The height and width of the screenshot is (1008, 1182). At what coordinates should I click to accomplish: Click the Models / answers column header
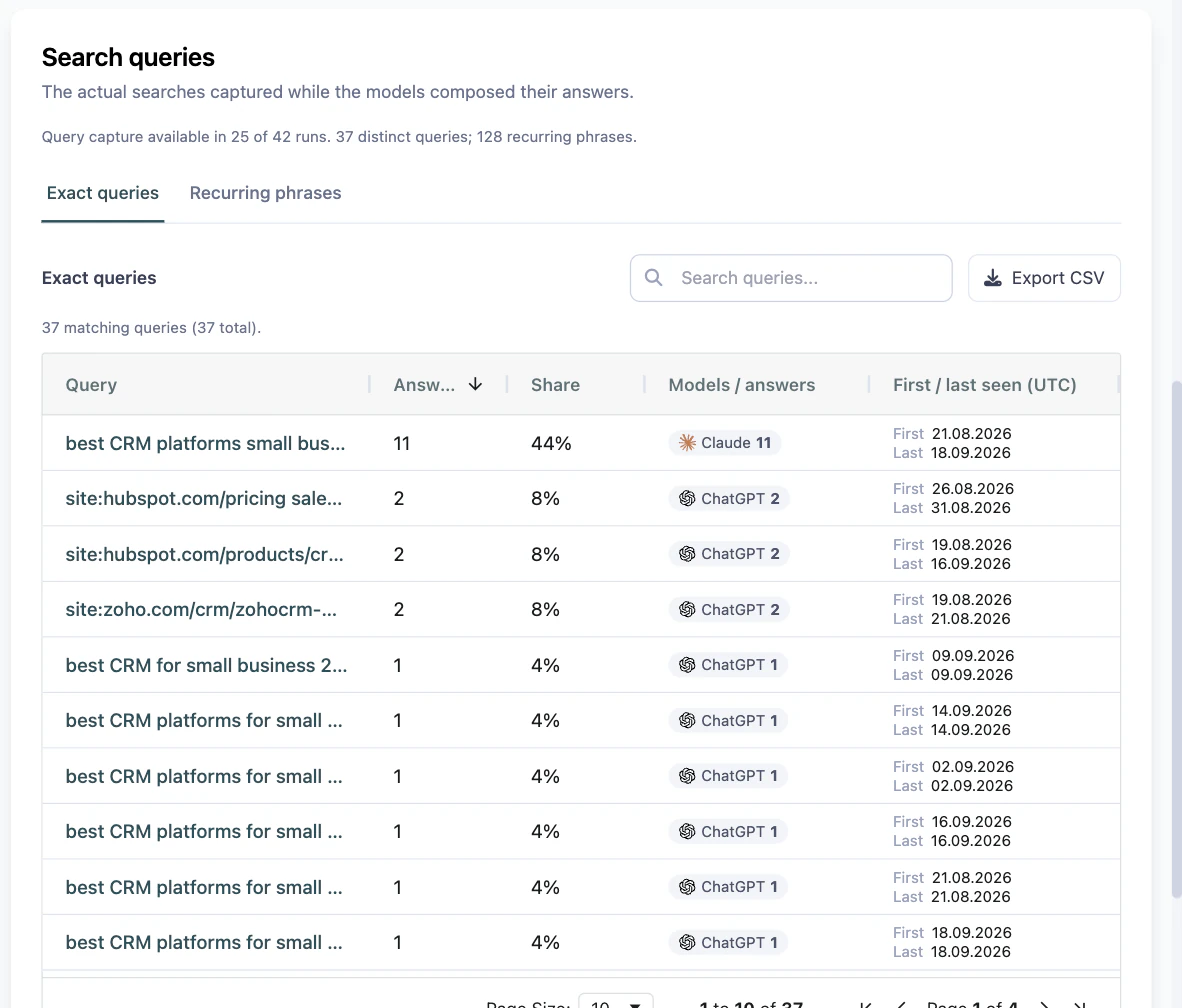742,385
